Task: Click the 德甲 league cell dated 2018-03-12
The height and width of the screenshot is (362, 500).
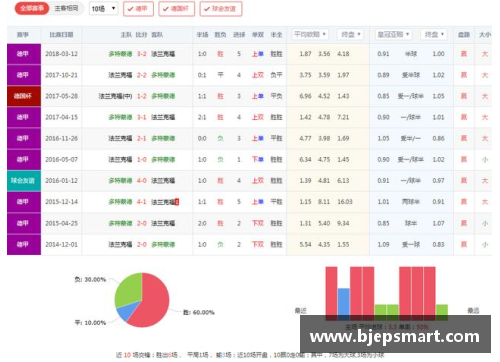Action: coord(24,54)
